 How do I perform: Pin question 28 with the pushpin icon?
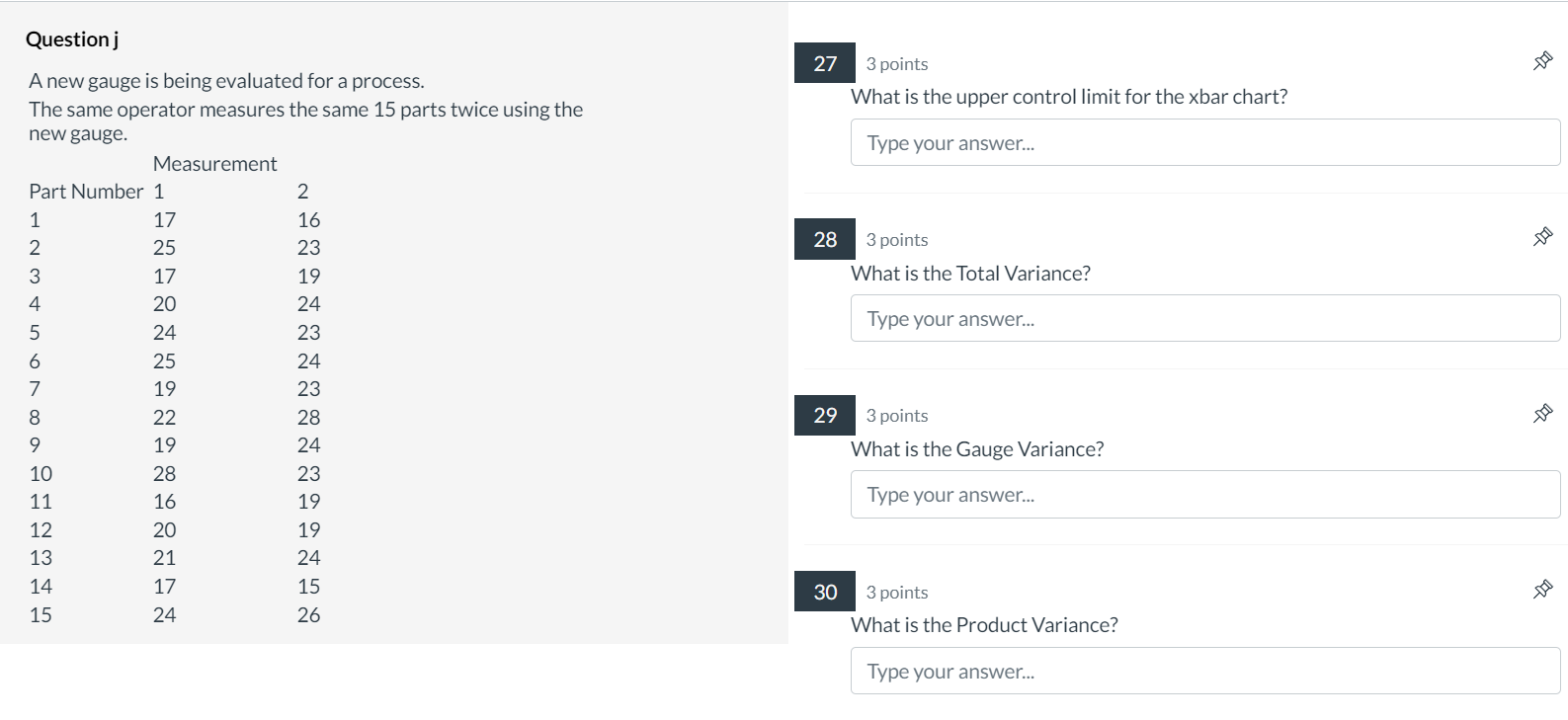[1542, 237]
